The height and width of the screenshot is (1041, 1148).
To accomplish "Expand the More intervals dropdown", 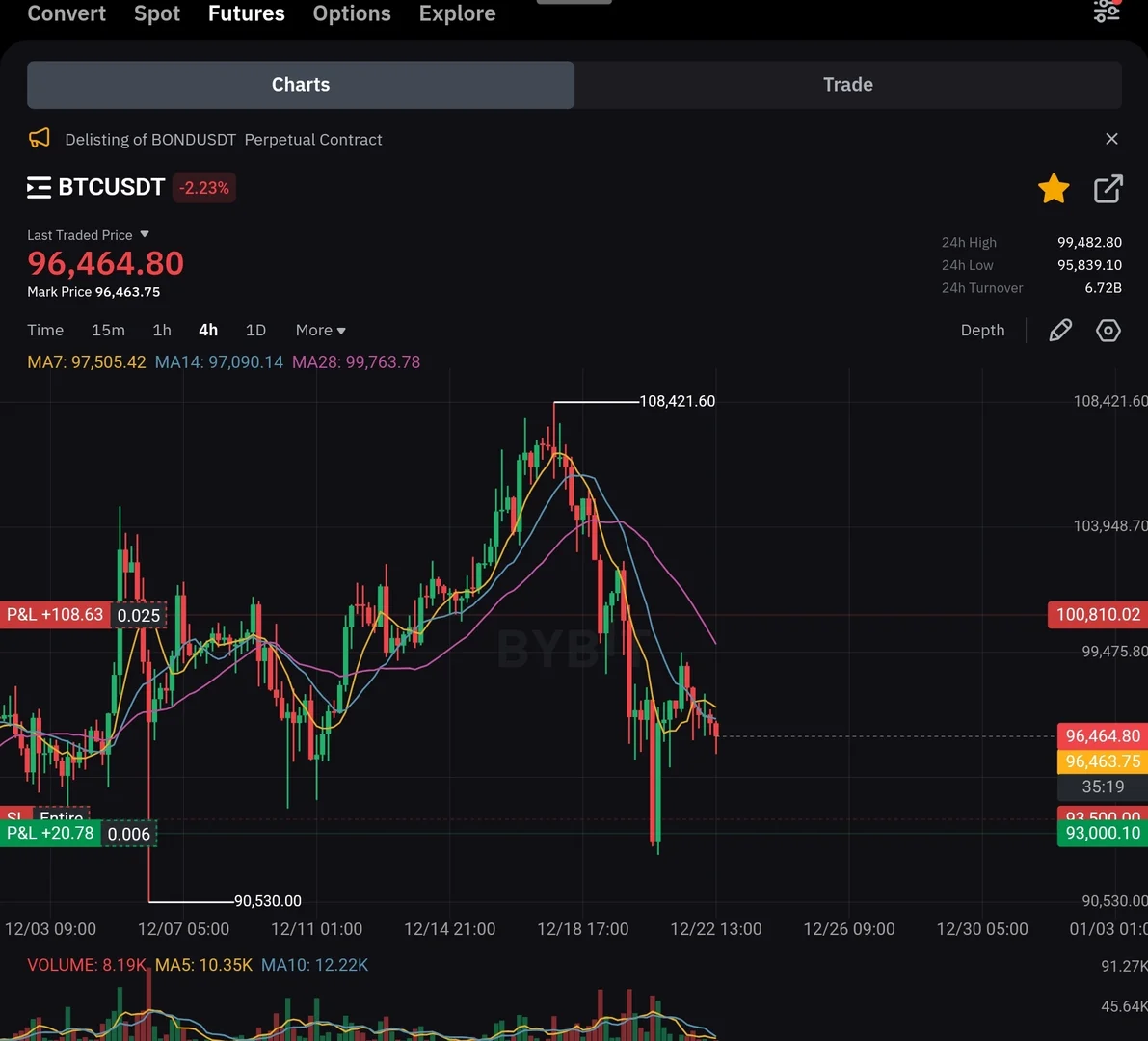I will pos(320,331).
